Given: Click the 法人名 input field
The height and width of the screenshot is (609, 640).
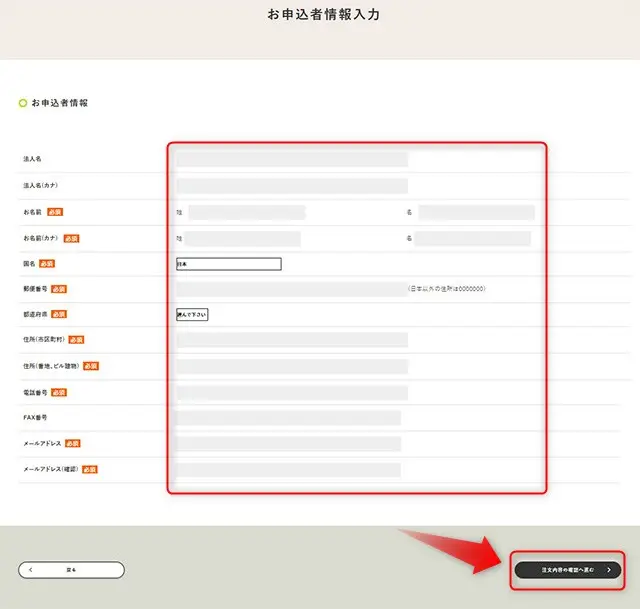Looking at the screenshot, I should click(292, 159).
